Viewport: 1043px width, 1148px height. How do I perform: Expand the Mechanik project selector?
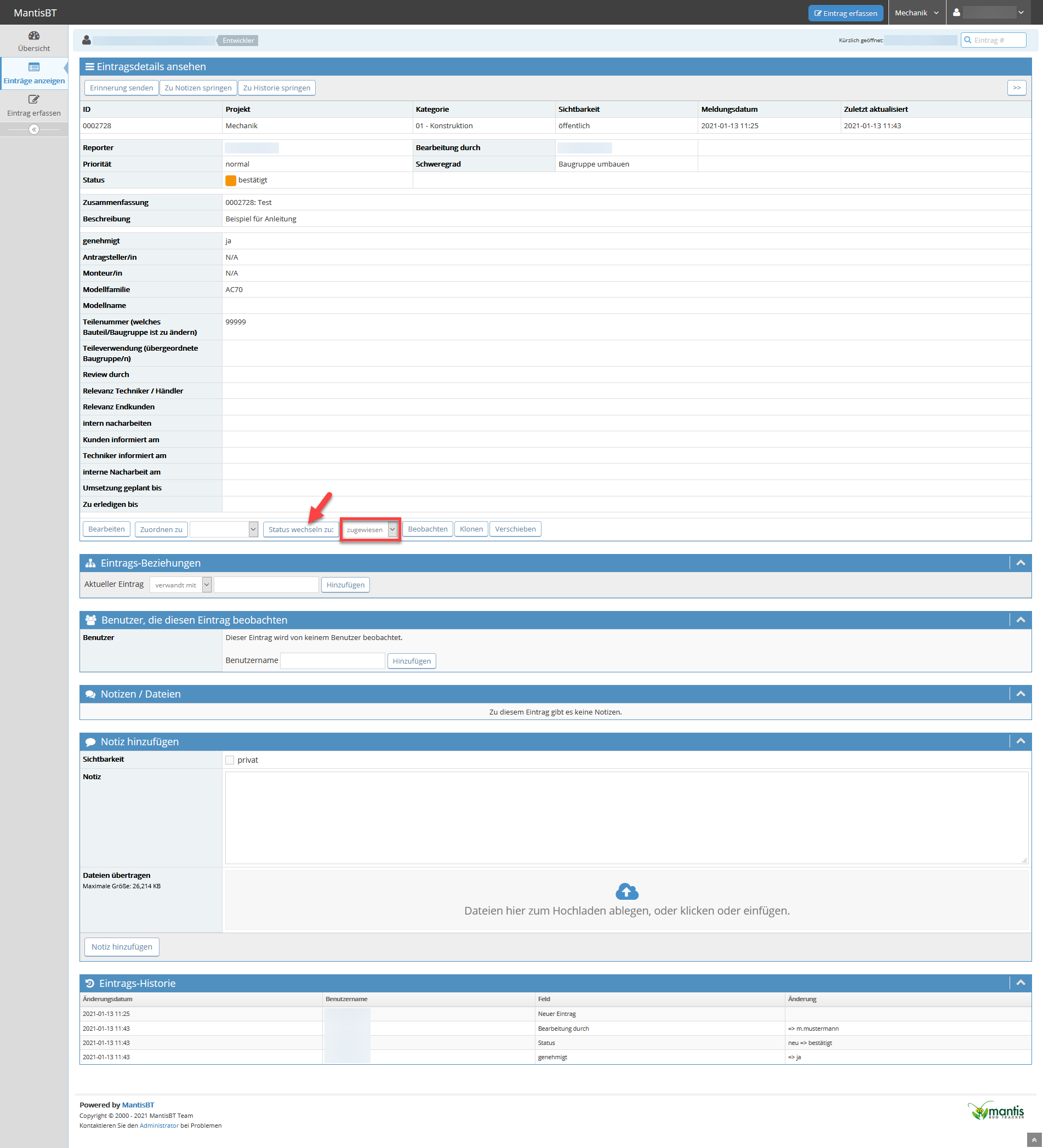pos(916,13)
